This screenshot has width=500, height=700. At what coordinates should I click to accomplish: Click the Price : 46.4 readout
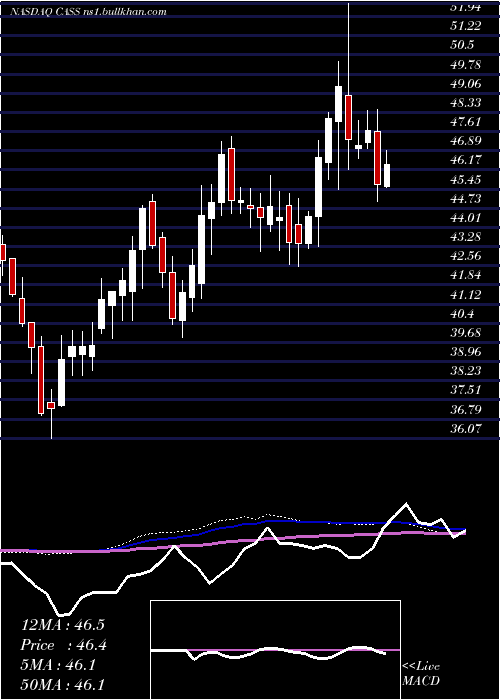coord(63,645)
